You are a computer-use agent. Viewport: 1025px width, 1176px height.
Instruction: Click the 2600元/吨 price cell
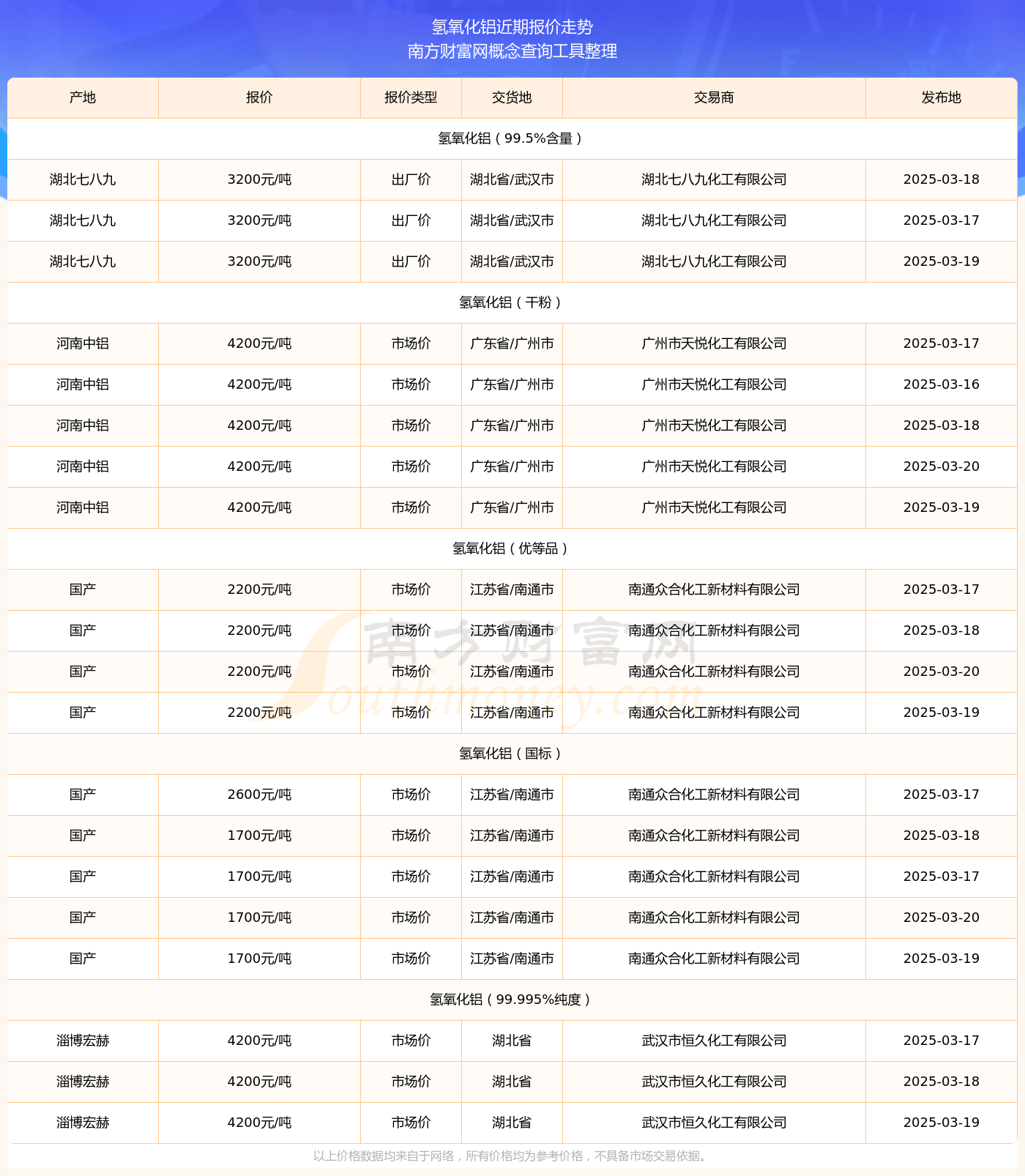[x=259, y=794]
